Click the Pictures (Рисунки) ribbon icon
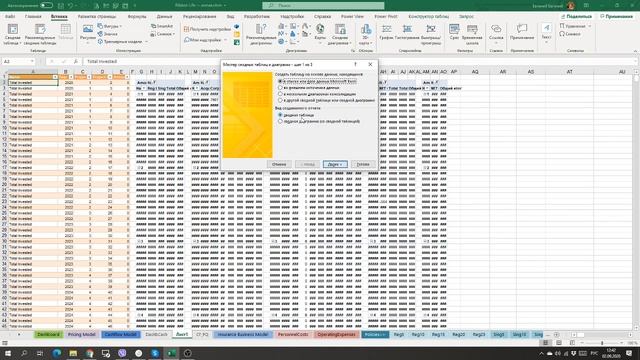This screenshot has width=640, height=360. [x=87, y=33]
